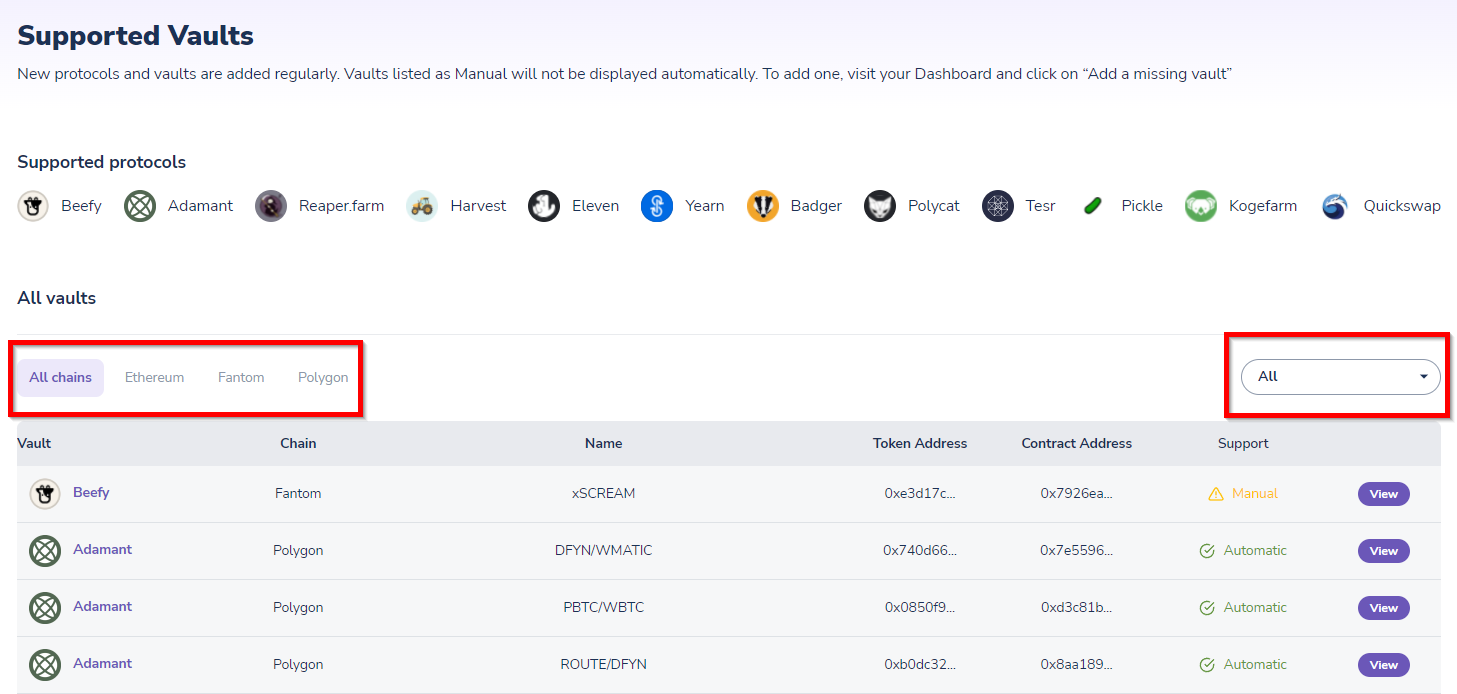The height and width of the screenshot is (694, 1457).
Task: Click the Harvest tractor icon
Action: [x=422, y=206]
